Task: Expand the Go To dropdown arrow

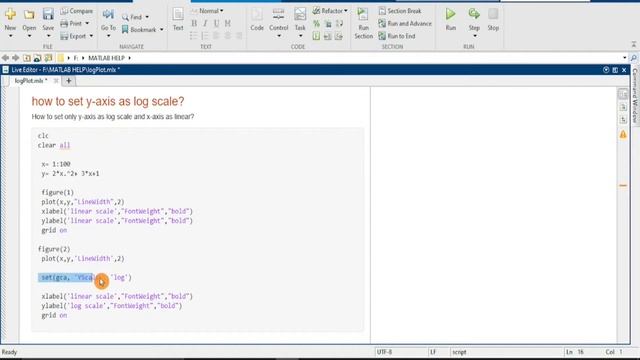Action: 108,36
